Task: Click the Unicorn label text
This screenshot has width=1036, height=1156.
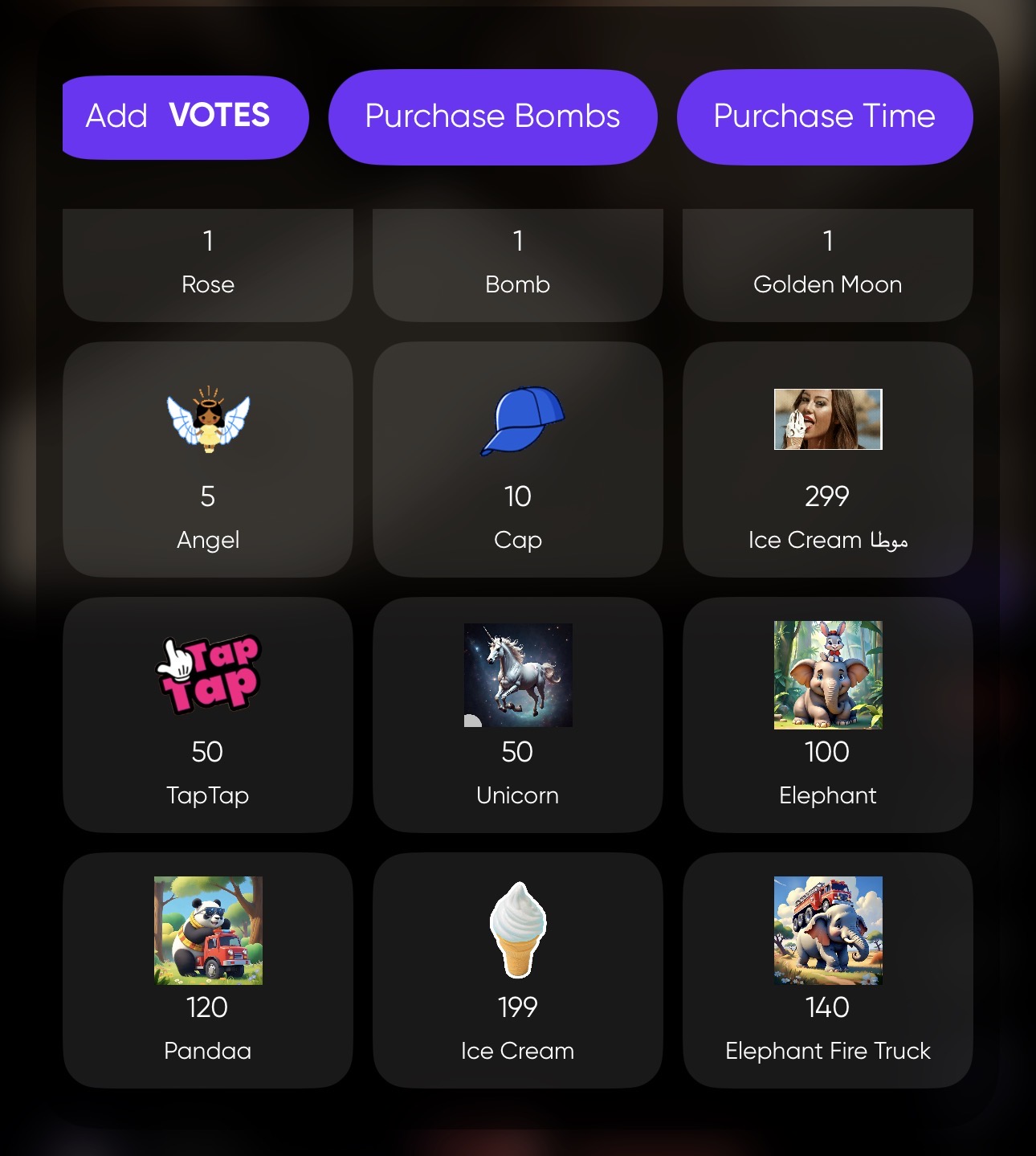Action: click(x=518, y=795)
